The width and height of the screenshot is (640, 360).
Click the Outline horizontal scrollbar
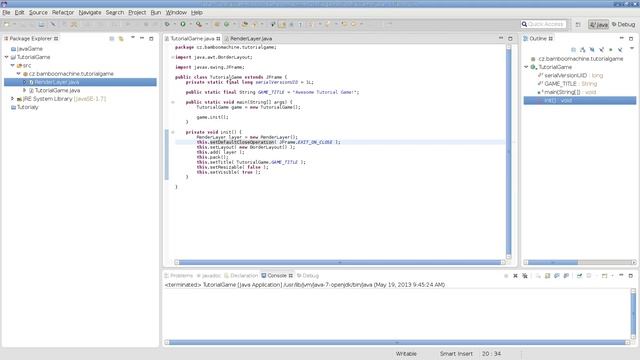click(x=580, y=262)
